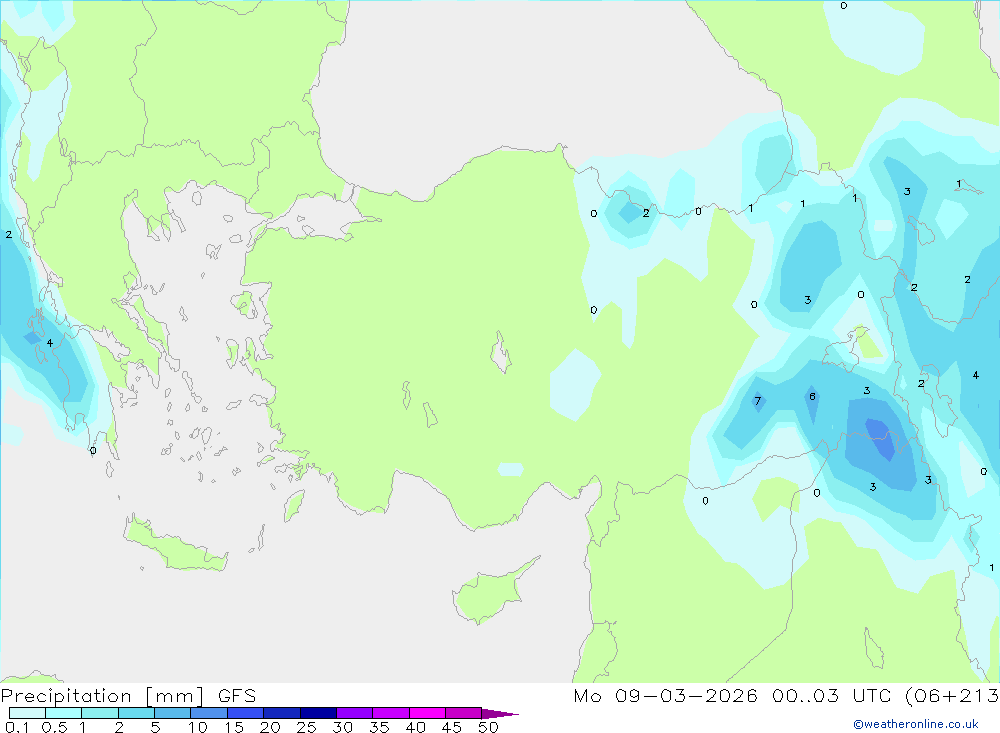Screen dimensions: 1000x733
Task: Select the 5–10 mm legend color swatch
Action: (x=172, y=713)
